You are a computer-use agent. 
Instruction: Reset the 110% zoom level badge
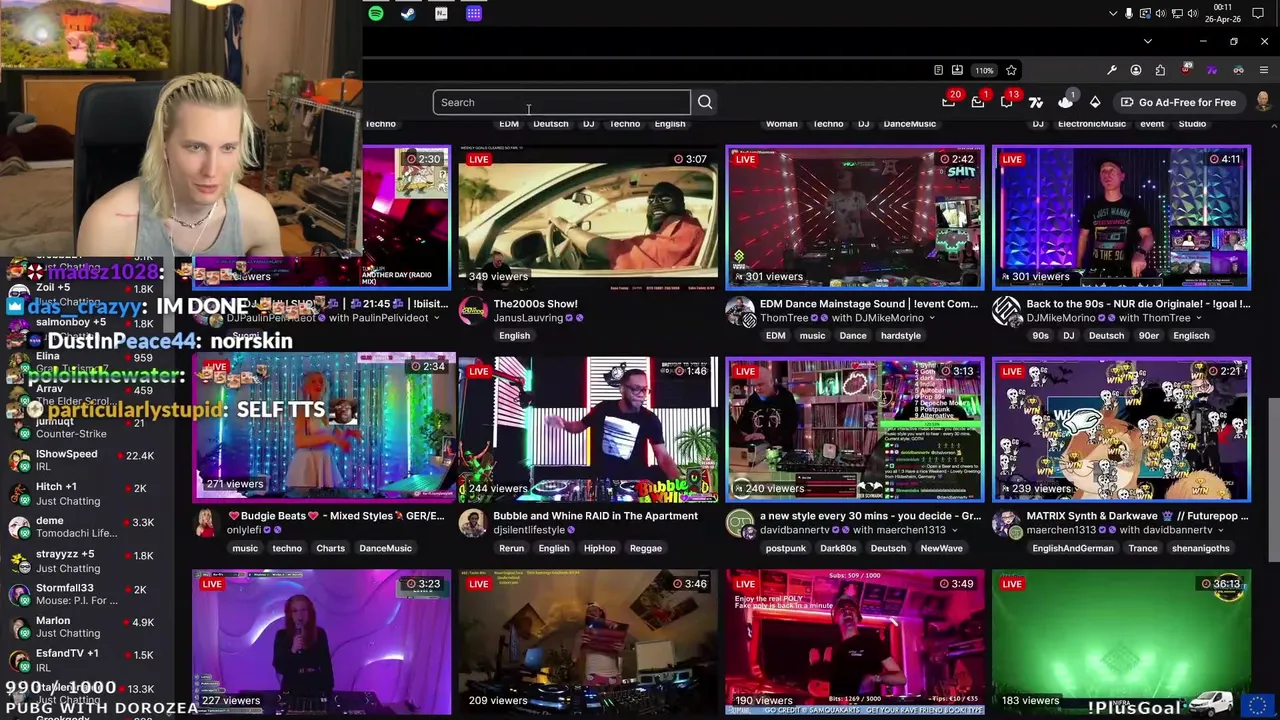click(x=985, y=70)
